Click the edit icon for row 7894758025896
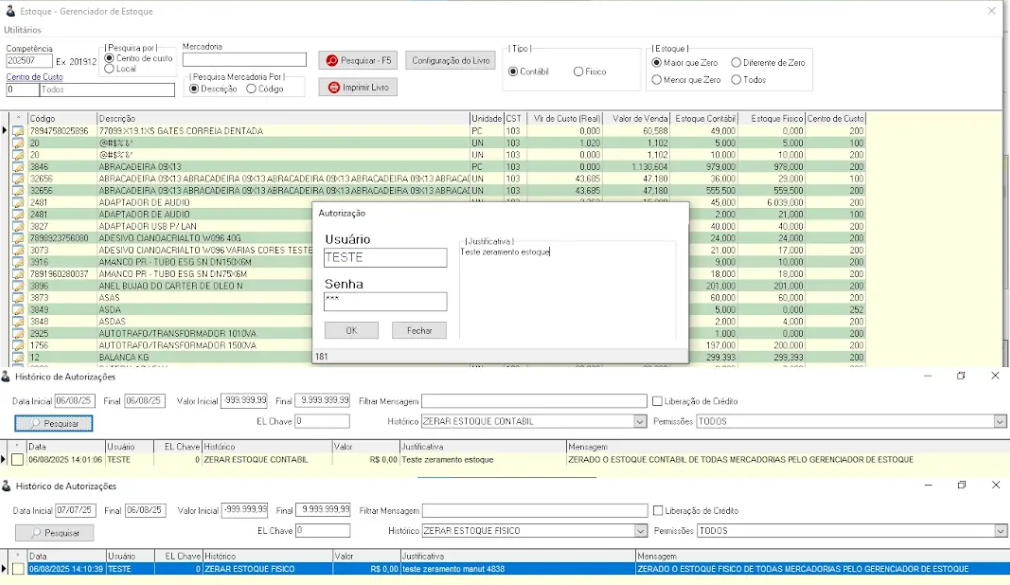Image resolution: width=1010 pixels, height=585 pixels. coord(18,131)
